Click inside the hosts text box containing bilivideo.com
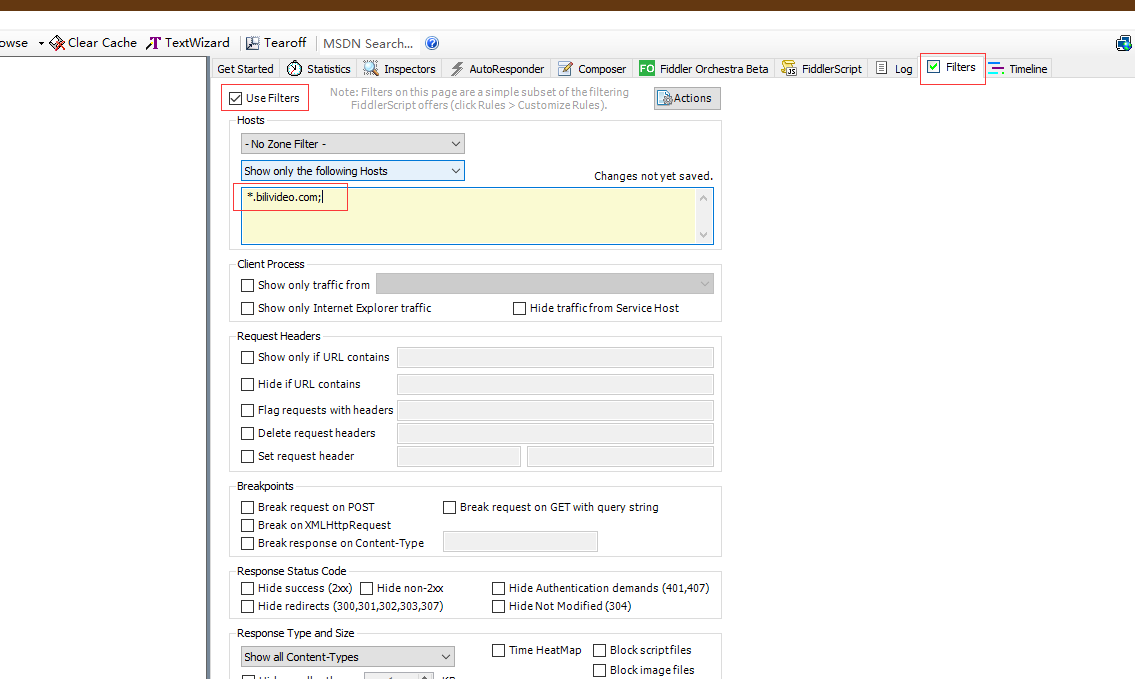Viewport: 1135px width, 679px height. (x=468, y=216)
